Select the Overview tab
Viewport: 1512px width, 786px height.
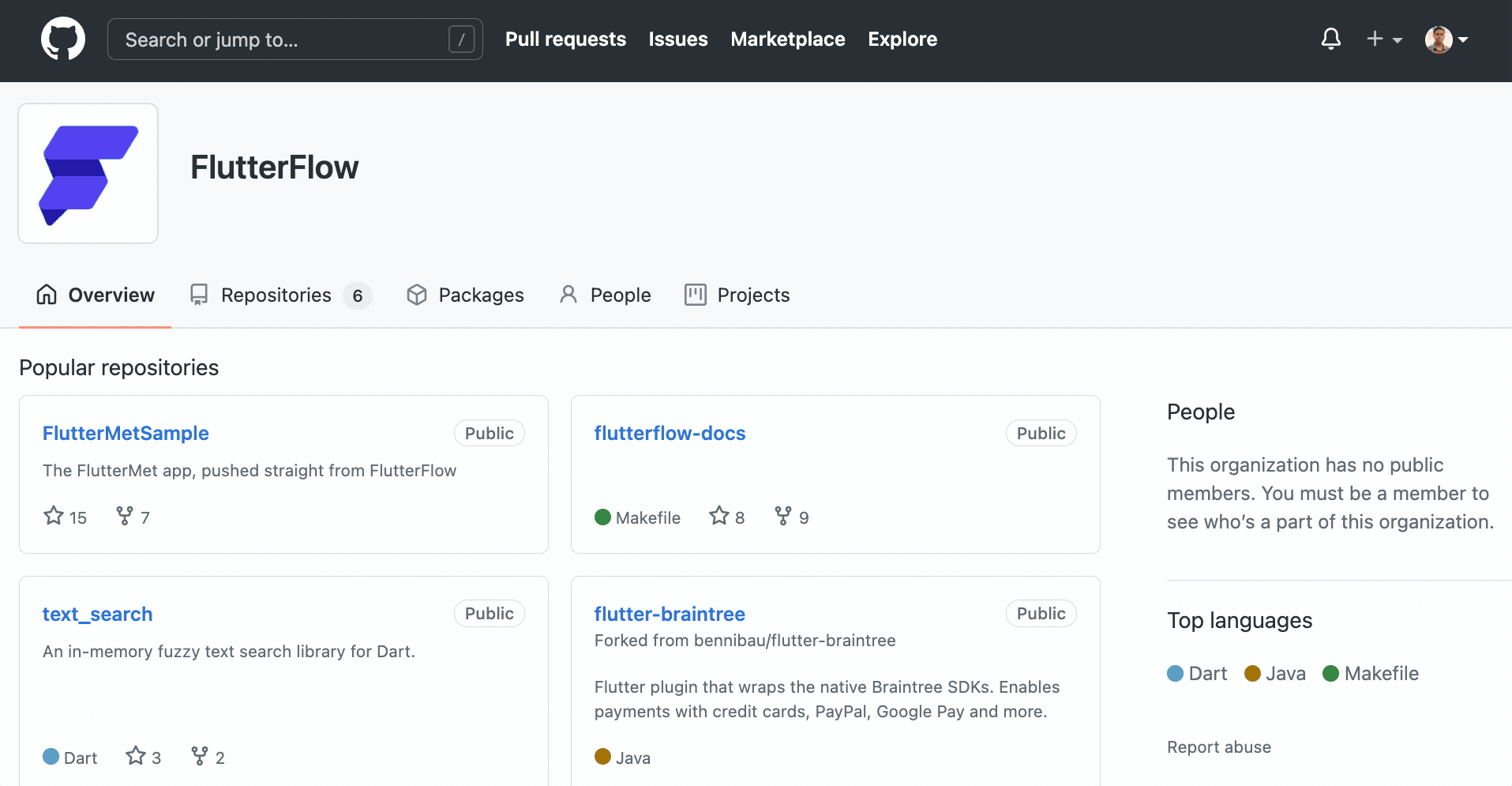(95, 295)
